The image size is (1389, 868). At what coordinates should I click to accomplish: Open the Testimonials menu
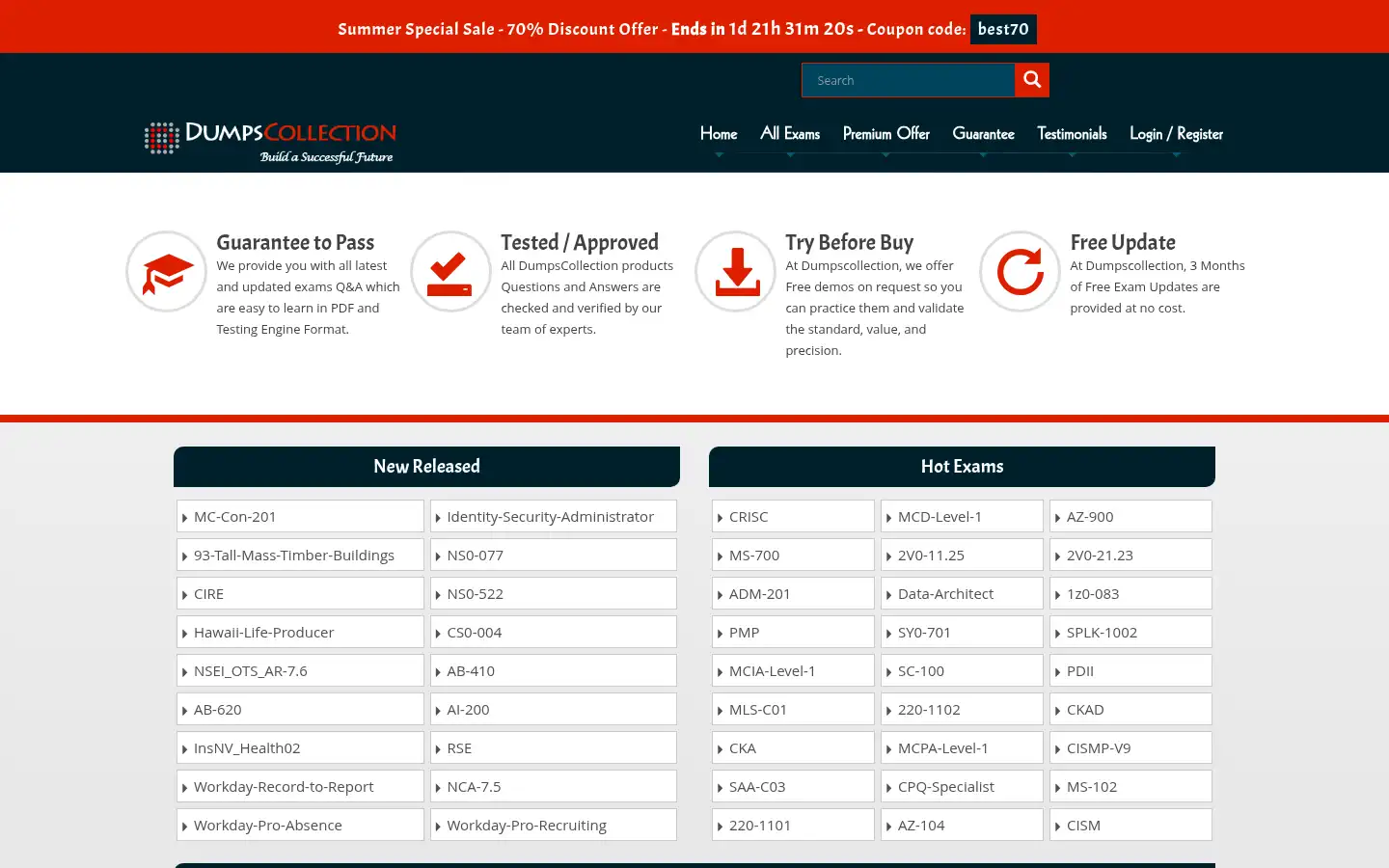tap(1072, 134)
